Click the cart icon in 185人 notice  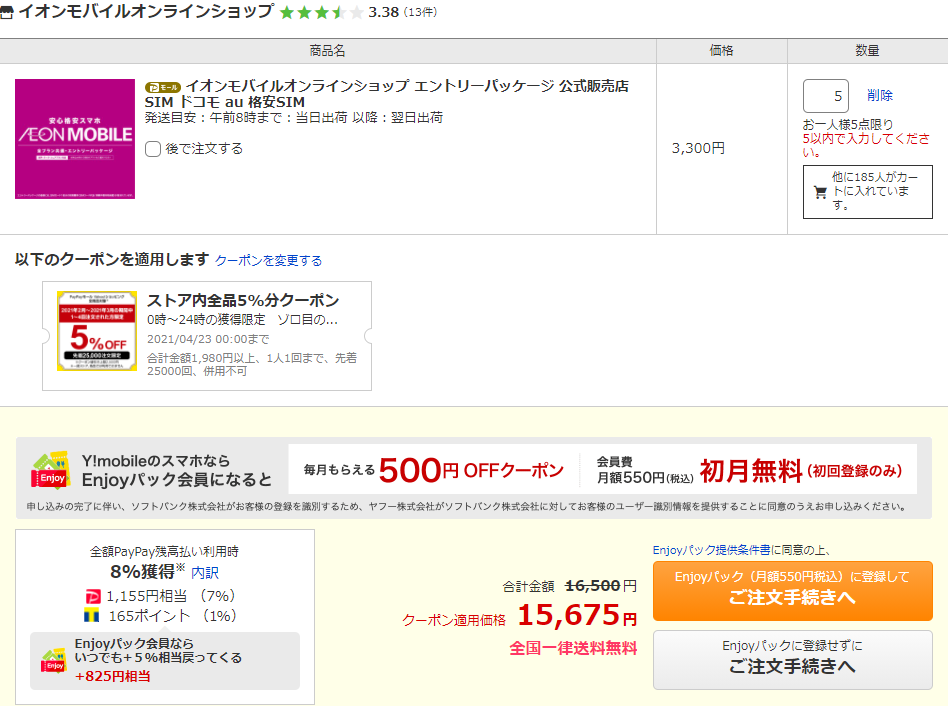(x=820, y=192)
